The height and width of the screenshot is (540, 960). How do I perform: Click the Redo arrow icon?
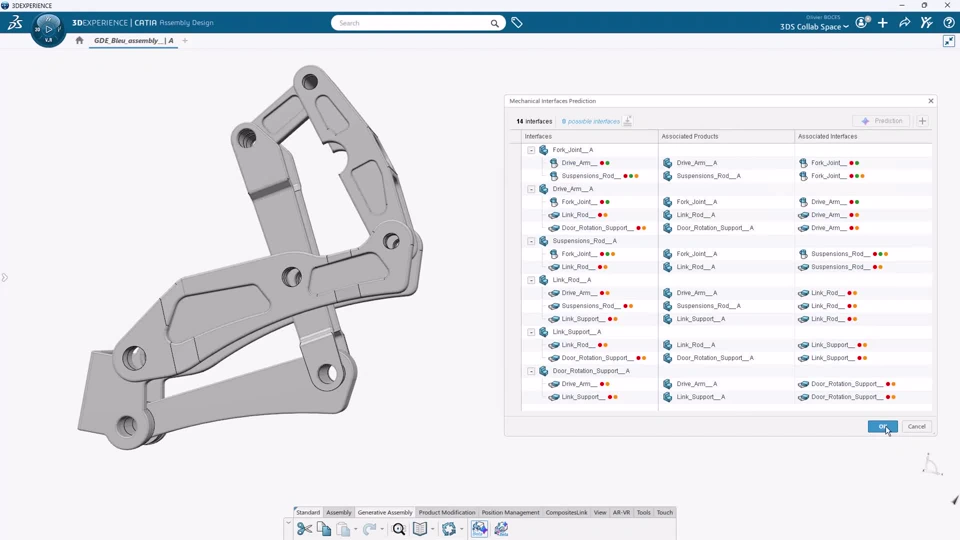point(369,529)
